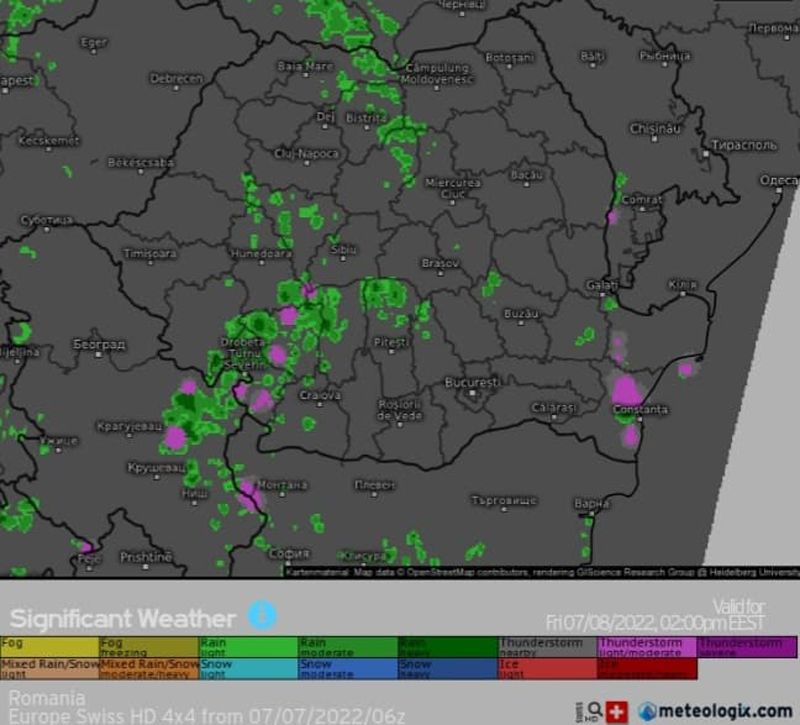Click the Cluj-Napoca city label on map
800x725 pixels.
306,154
